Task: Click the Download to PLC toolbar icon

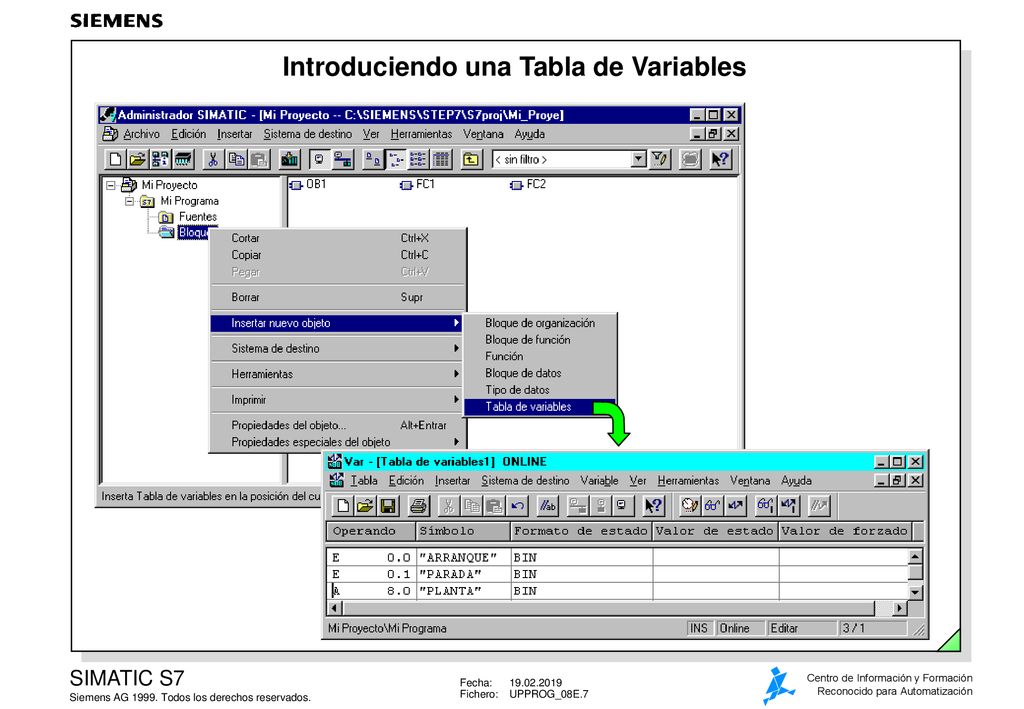Action: click(289, 159)
